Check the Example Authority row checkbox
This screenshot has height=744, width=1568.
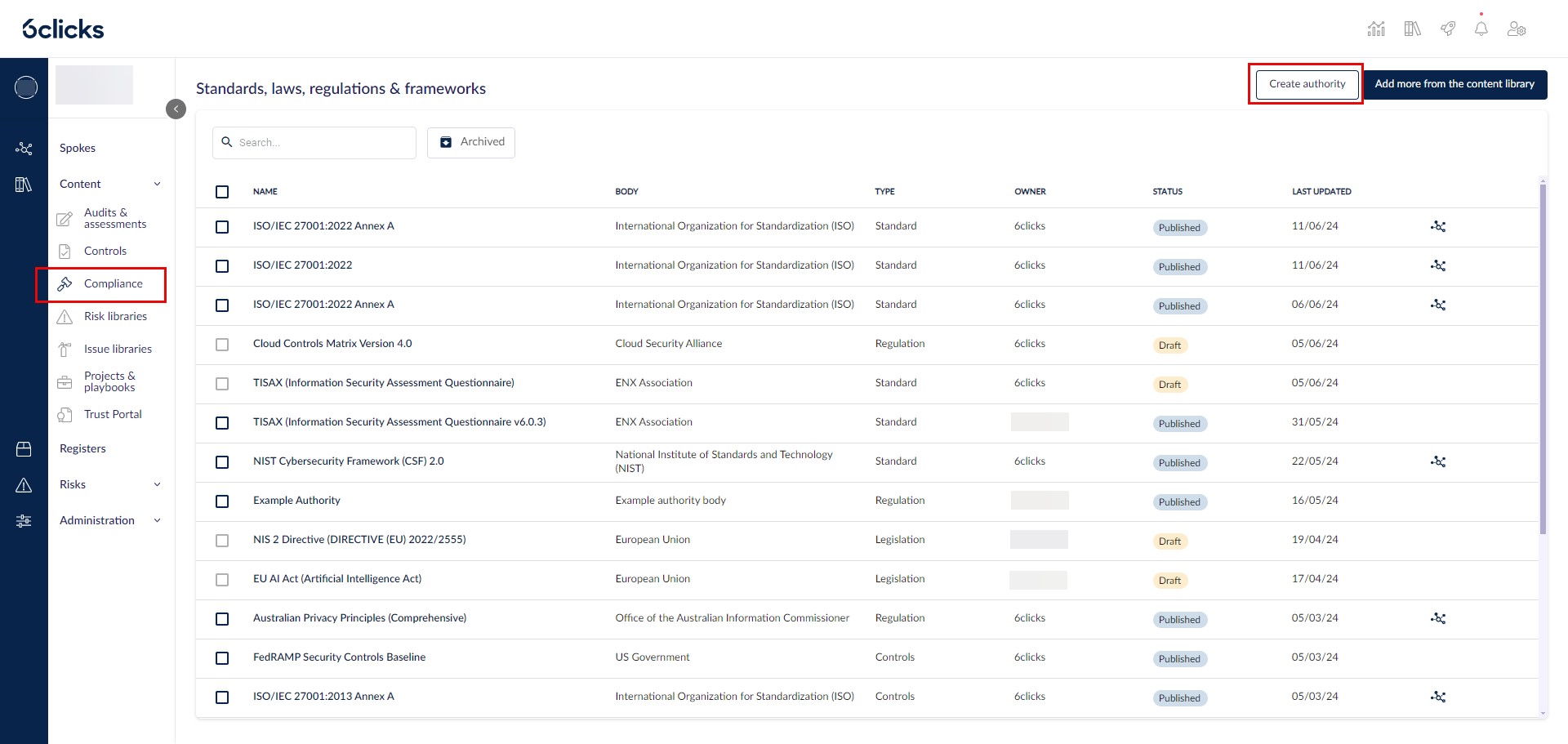[222, 501]
